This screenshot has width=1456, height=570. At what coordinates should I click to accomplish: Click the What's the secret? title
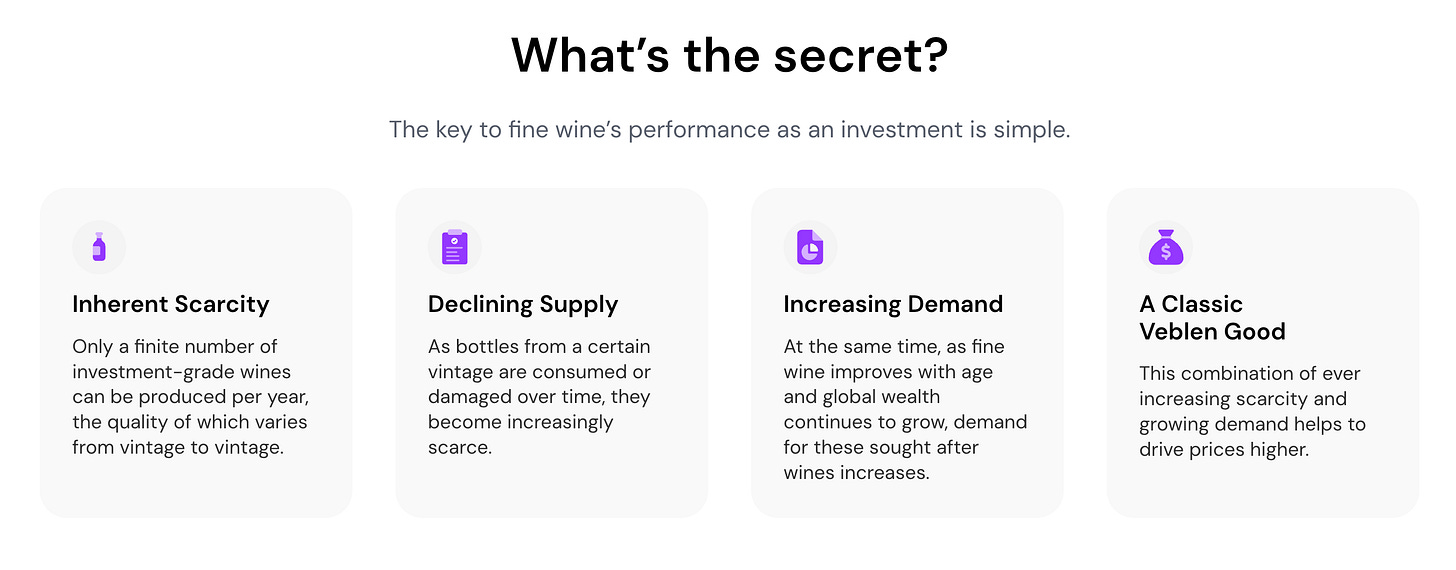(729, 56)
